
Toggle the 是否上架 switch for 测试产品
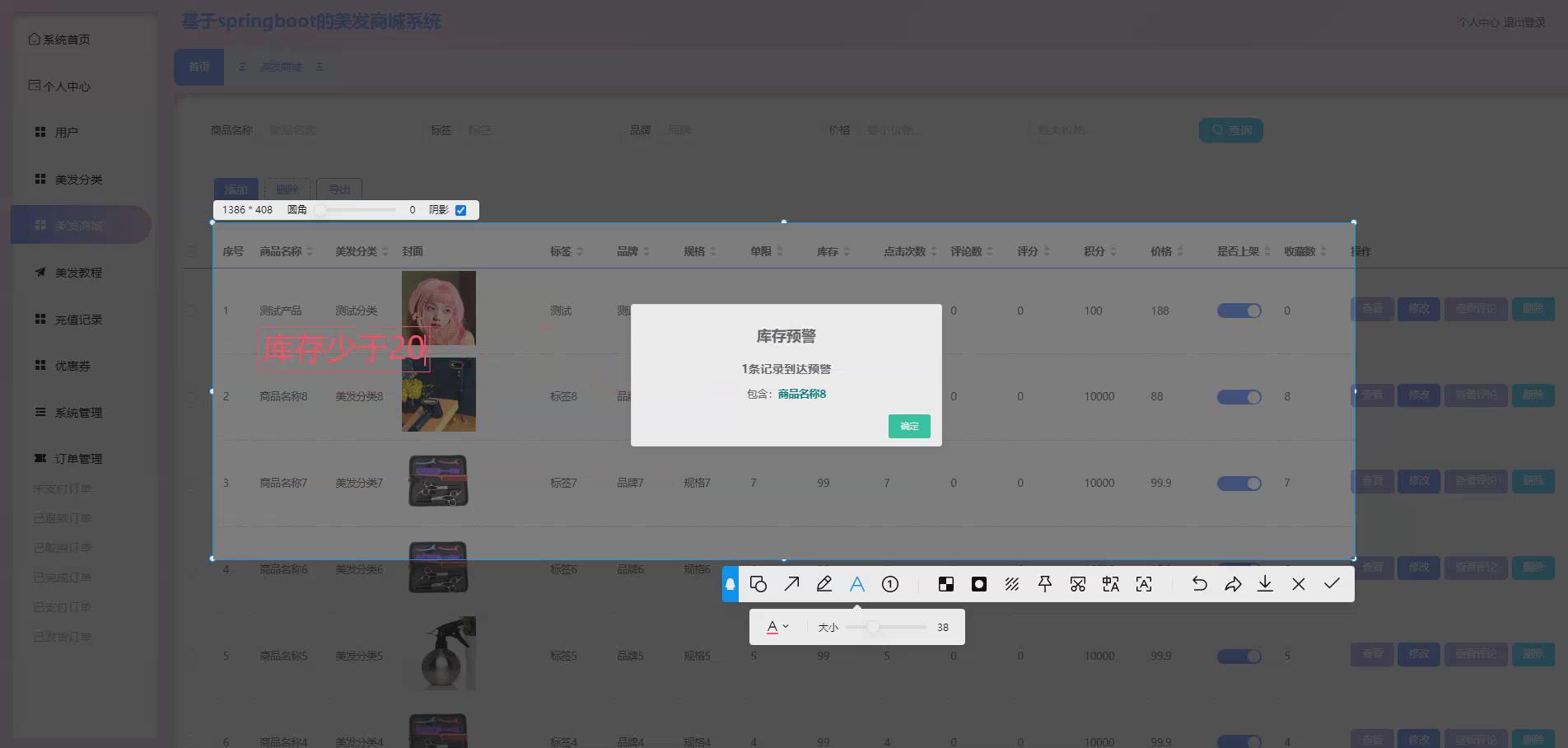click(1239, 311)
